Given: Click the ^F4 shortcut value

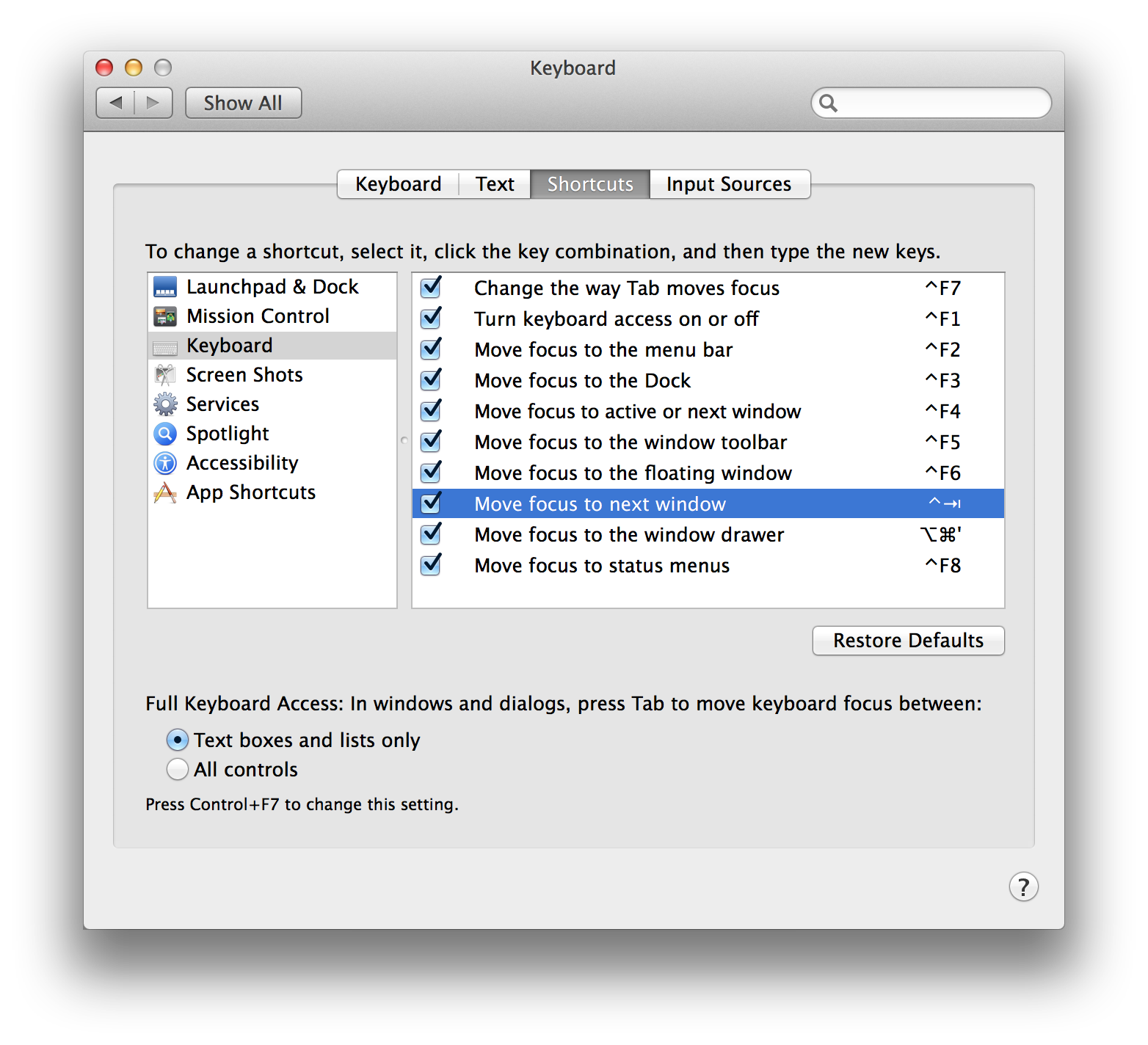Looking at the screenshot, I should pos(942,412).
